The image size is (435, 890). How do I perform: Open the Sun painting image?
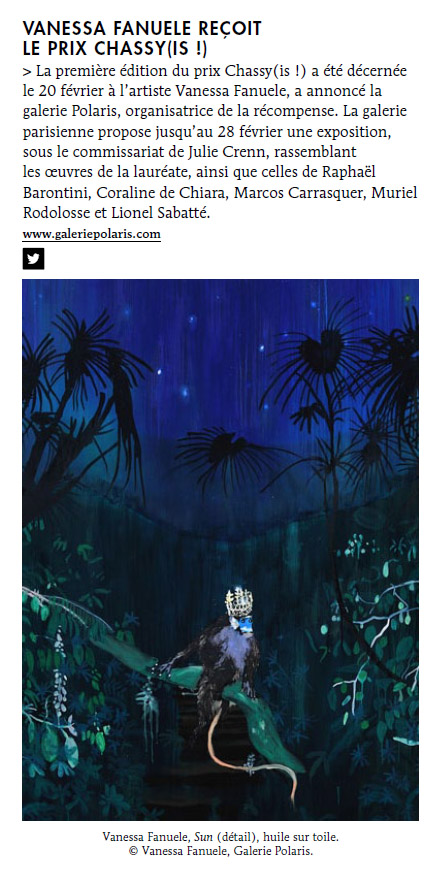[x=220, y=549]
